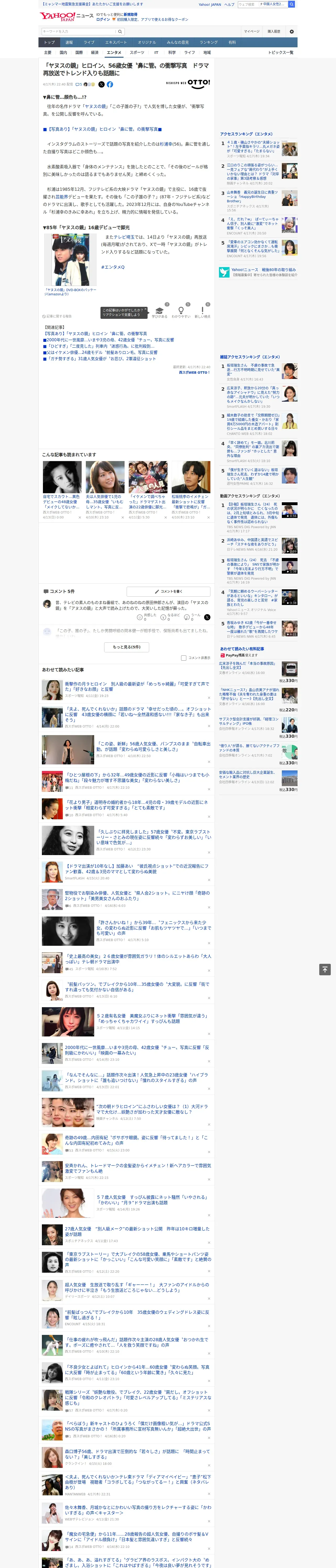Click into the キーワードを入力 search field

click(x=79, y=32)
